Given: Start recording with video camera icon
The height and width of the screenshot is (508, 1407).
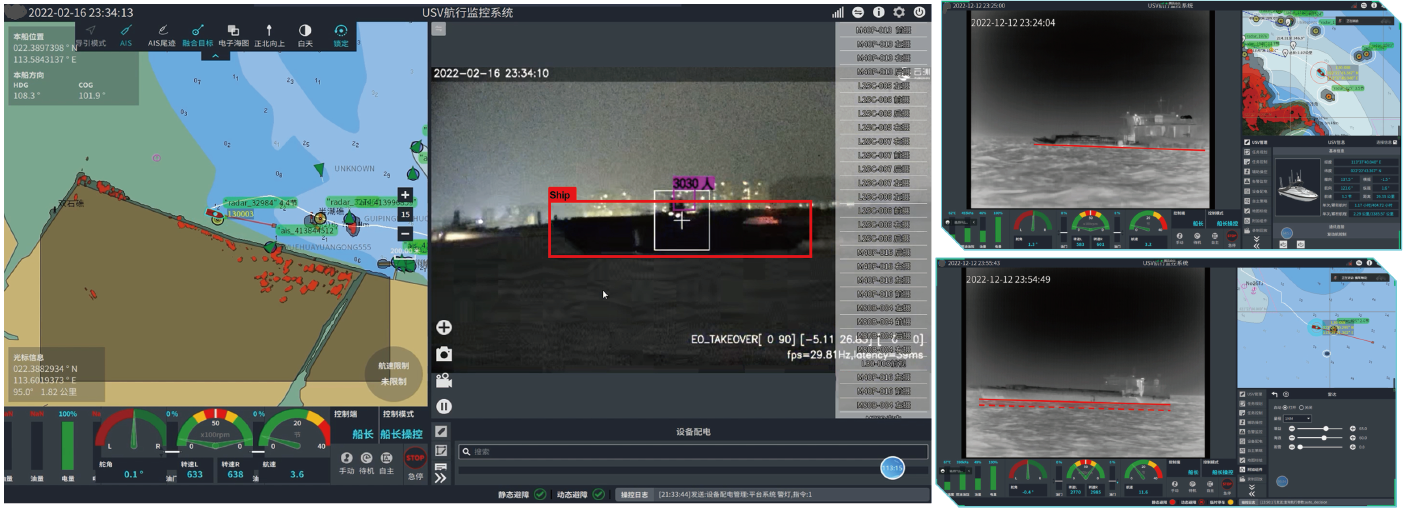Looking at the screenshot, I should 443,380.
